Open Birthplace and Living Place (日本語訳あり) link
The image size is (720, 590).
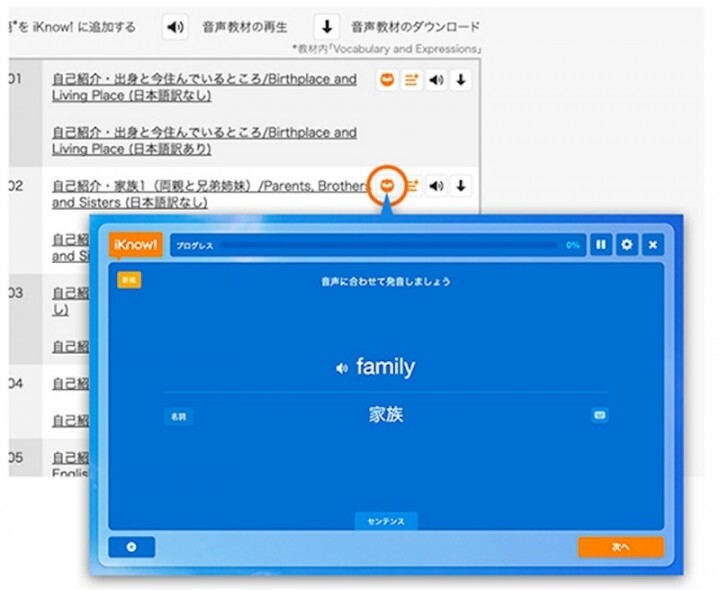(204, 140)
